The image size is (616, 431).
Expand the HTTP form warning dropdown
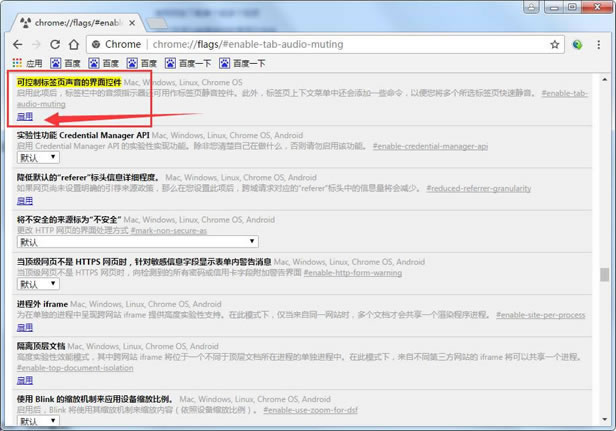[38, 284]
